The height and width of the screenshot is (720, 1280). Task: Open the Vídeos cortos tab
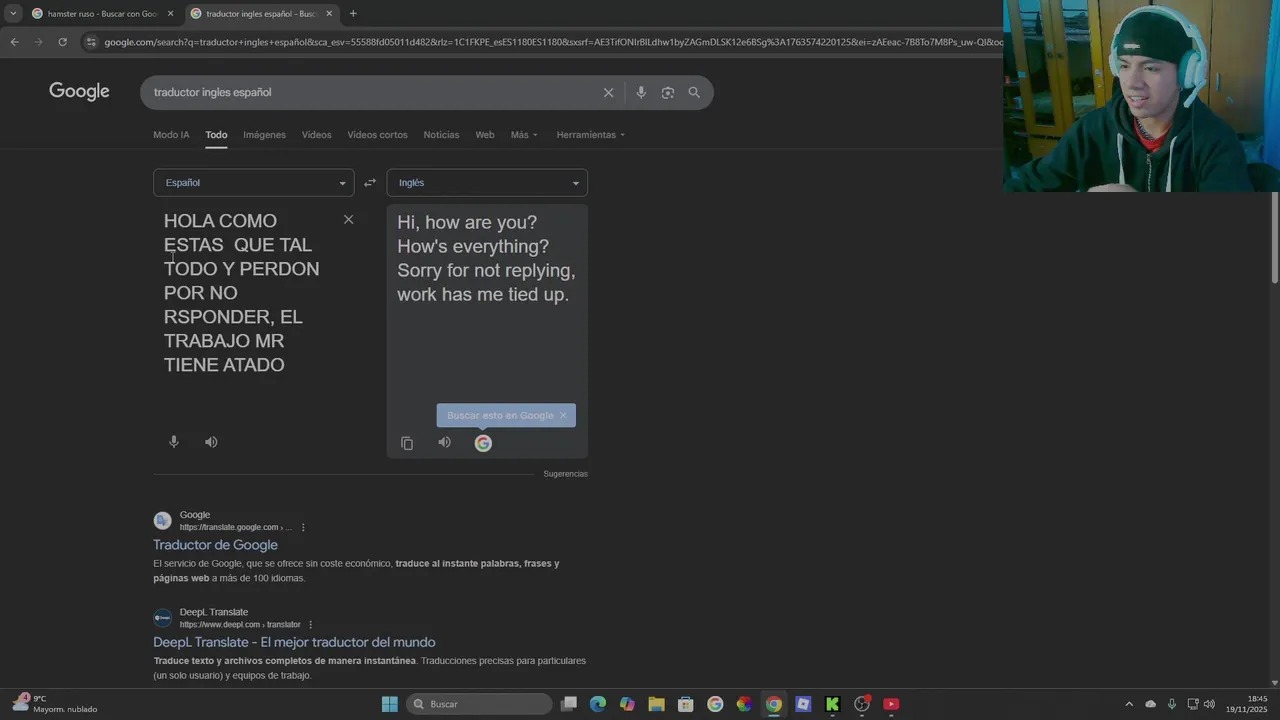click(x=377, y=135)
